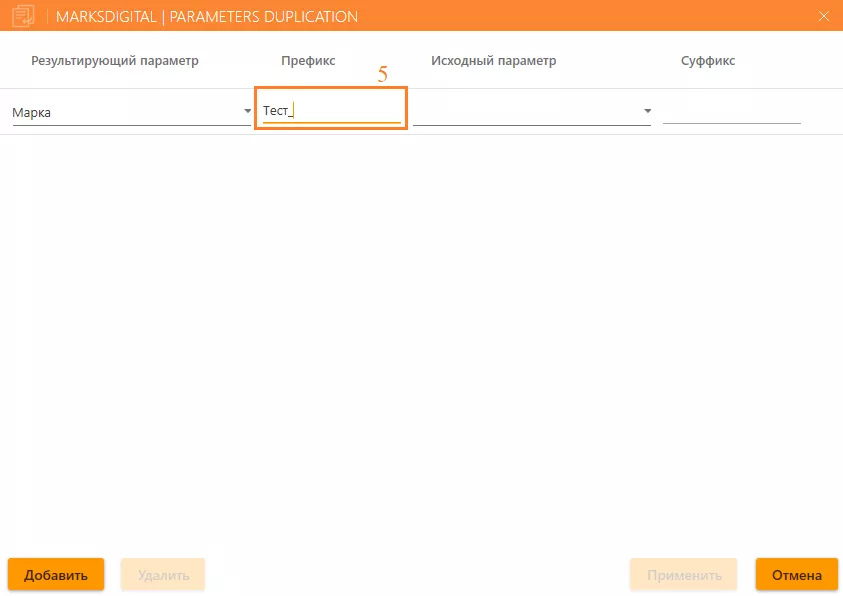The height and width of the screenshot is (596, 843).
Task: Cancel with the Отмена button
Action: click(796, 575)
